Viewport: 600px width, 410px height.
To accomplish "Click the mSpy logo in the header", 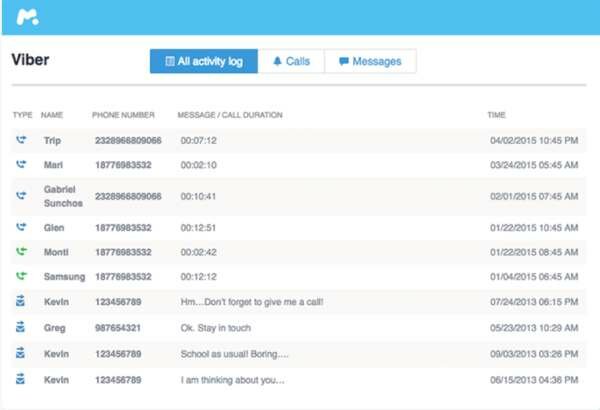I will click(28, 18).
